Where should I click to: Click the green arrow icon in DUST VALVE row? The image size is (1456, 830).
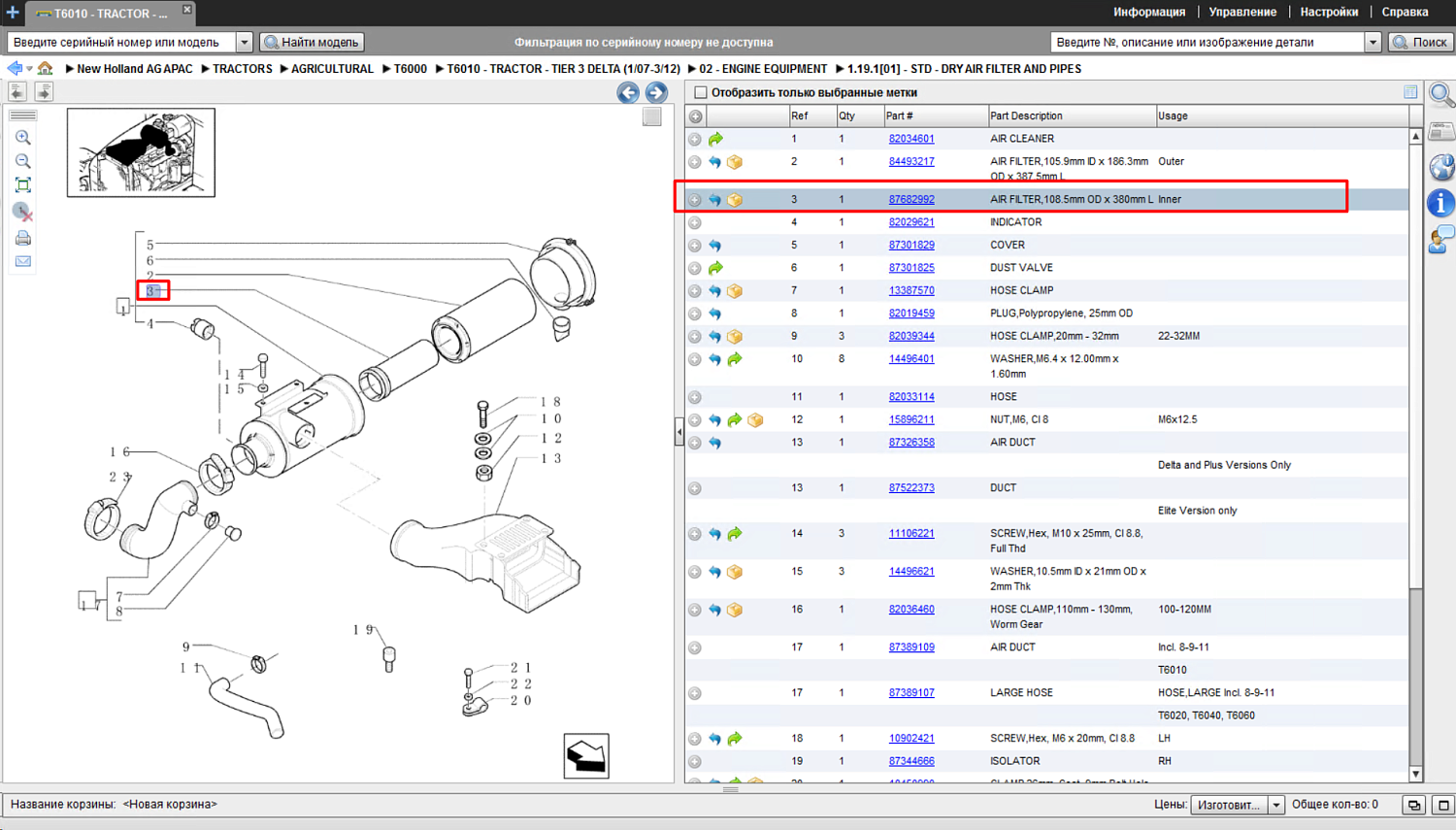[x=715, y=268]
